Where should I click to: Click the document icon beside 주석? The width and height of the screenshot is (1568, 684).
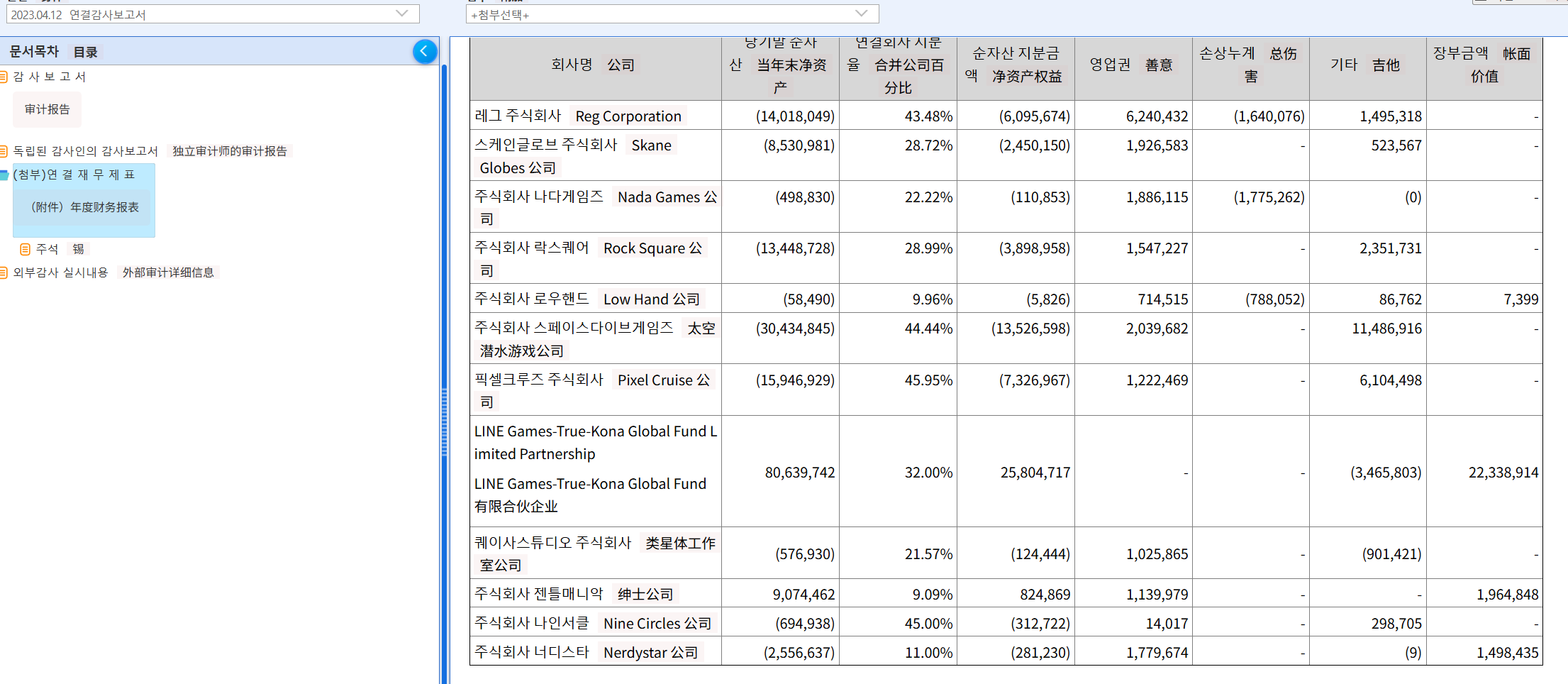[25, 249]
